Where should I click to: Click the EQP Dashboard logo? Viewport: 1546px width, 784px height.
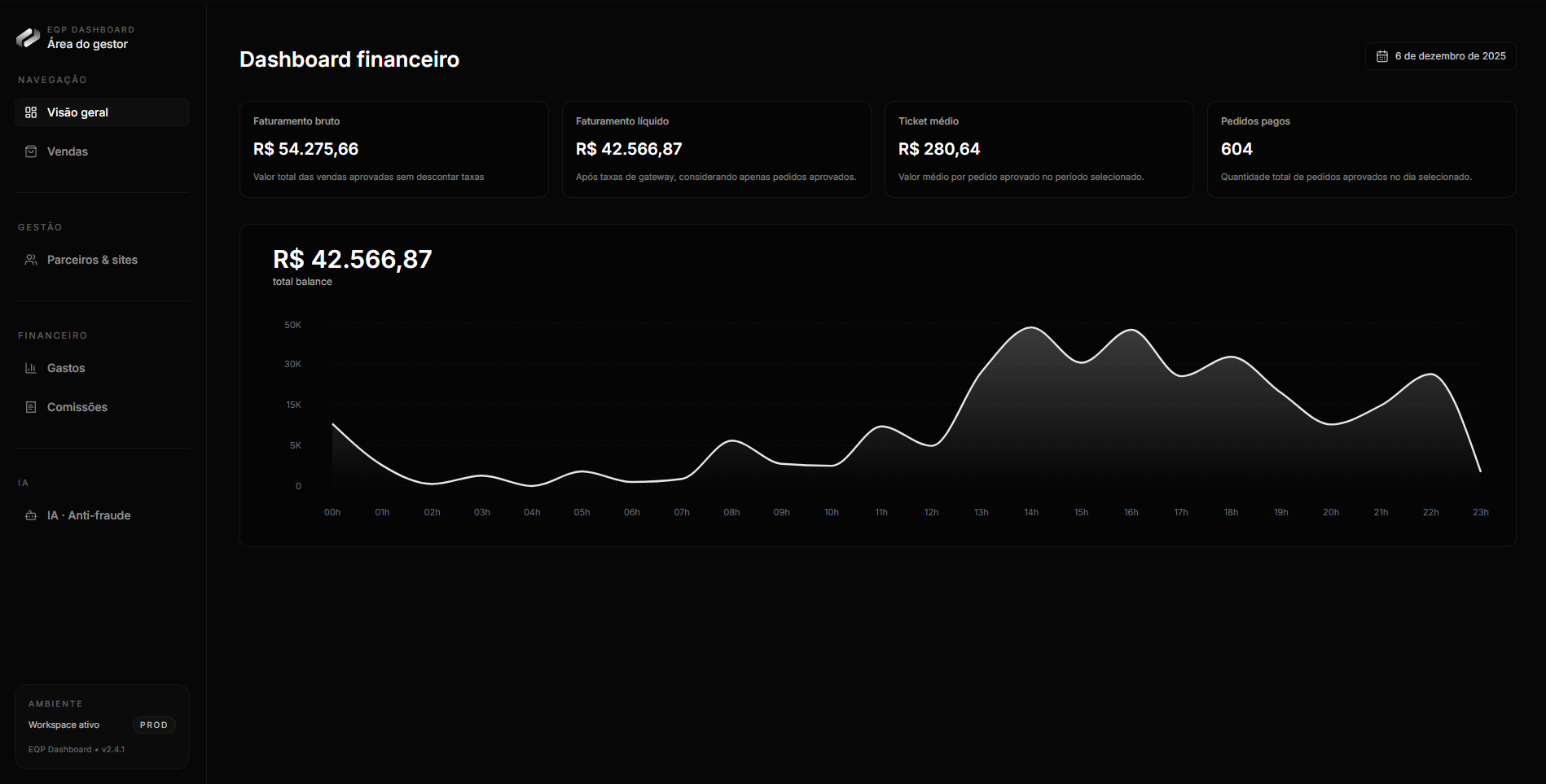coord(28,37)
